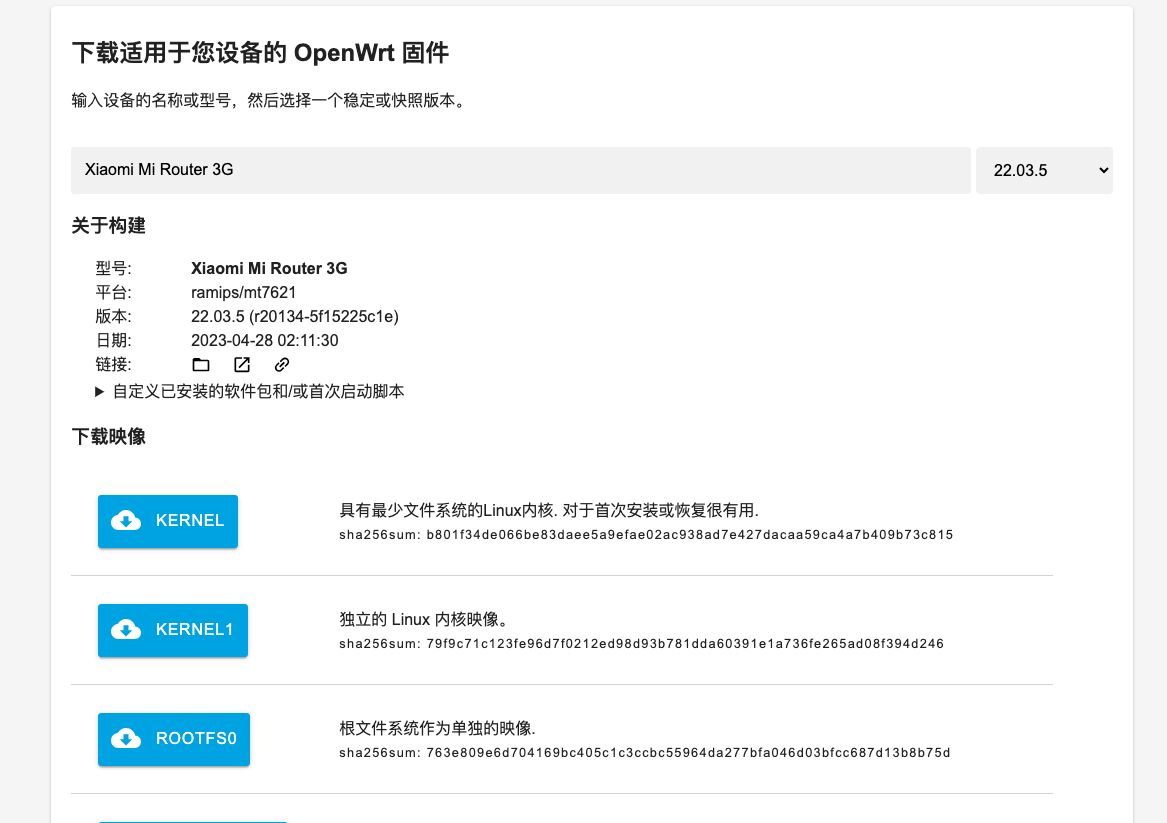Open the external link icon

pyautogui.click(x=242, y=365)
